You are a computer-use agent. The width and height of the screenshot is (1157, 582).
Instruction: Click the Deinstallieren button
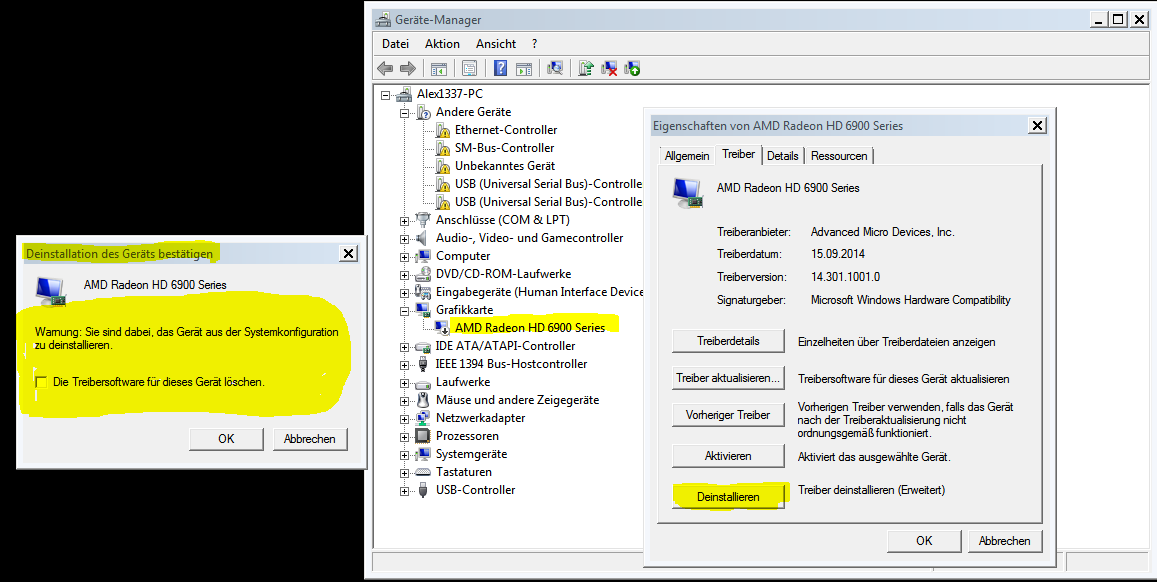coord(728,496)
